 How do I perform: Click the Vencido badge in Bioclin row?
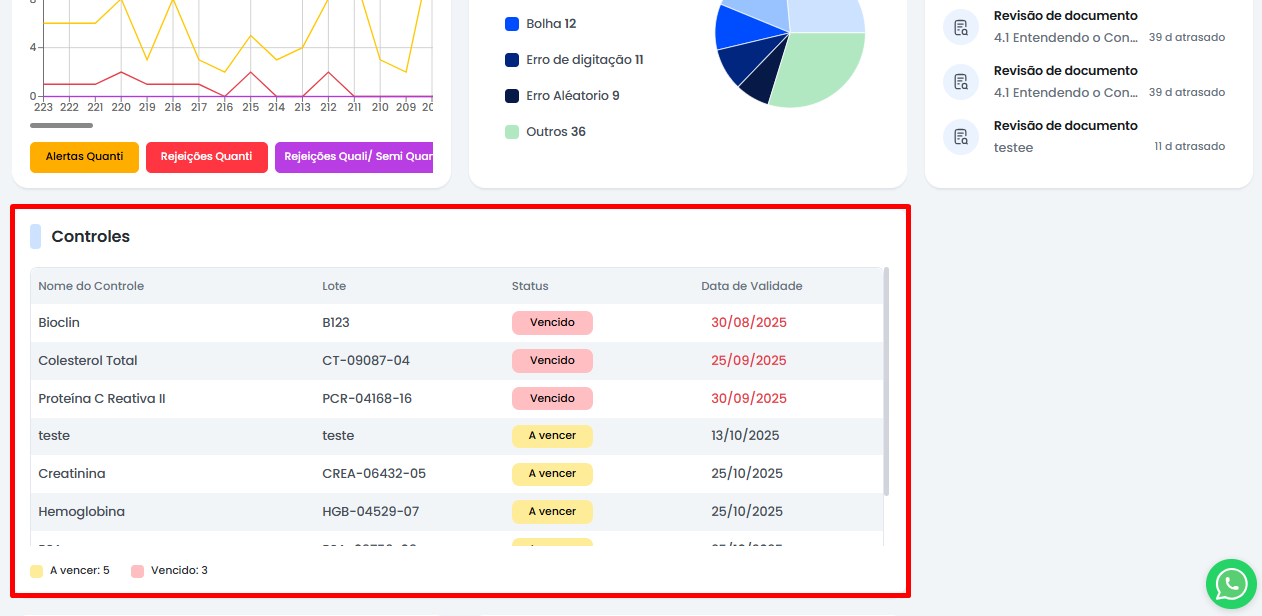[x=552, y=323]
